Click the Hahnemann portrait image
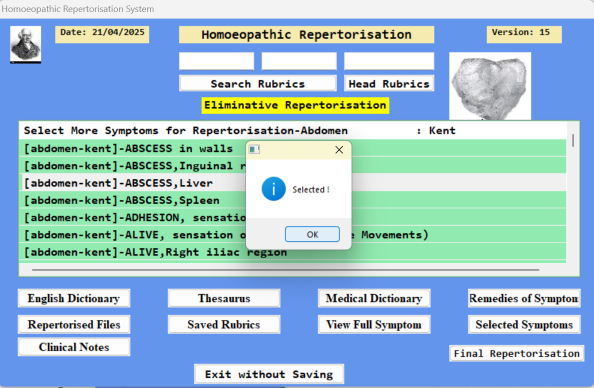 click(x=25, y=44)
